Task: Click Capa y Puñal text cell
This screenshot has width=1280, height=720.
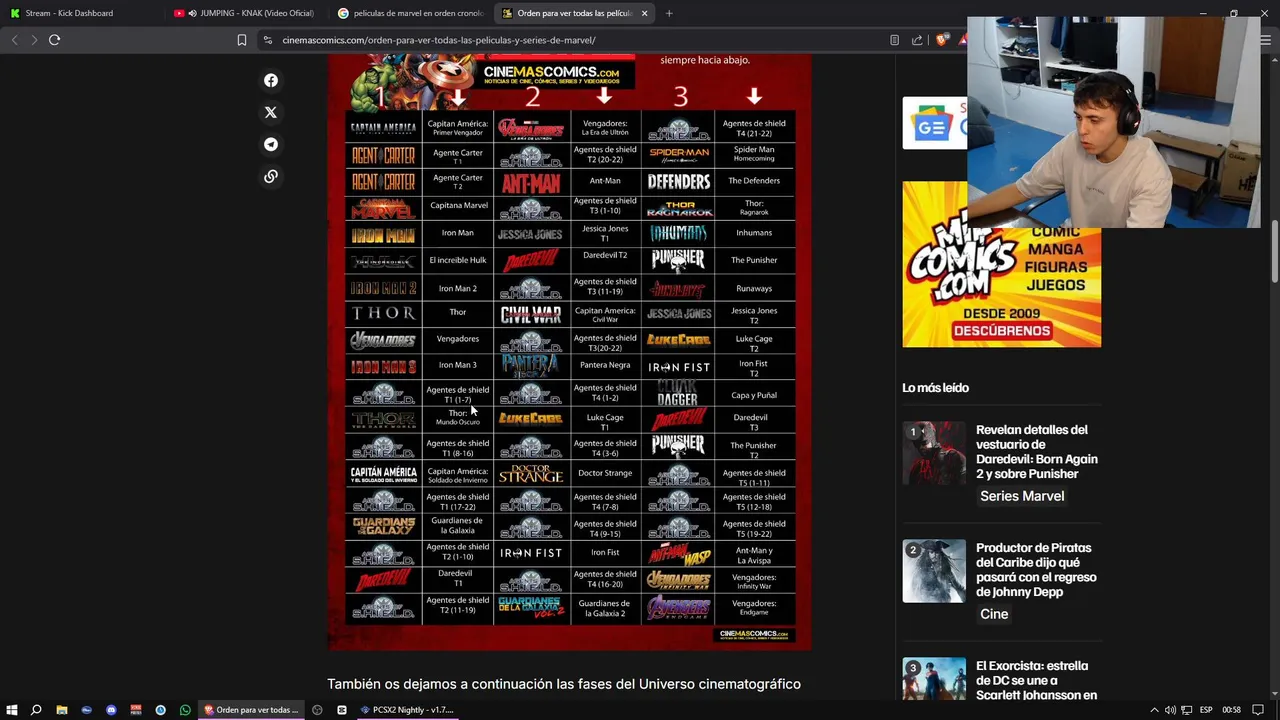Action: pyautogui.click(x=754, y=395)
